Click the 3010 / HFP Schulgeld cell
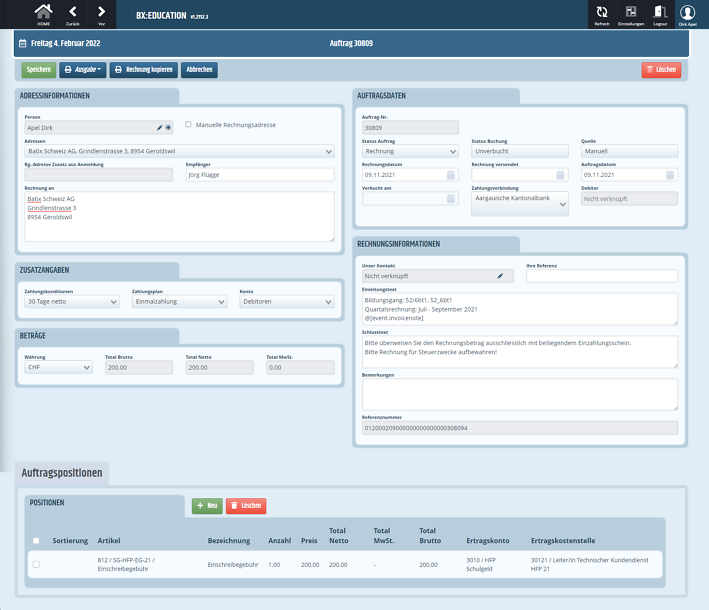 481,564
